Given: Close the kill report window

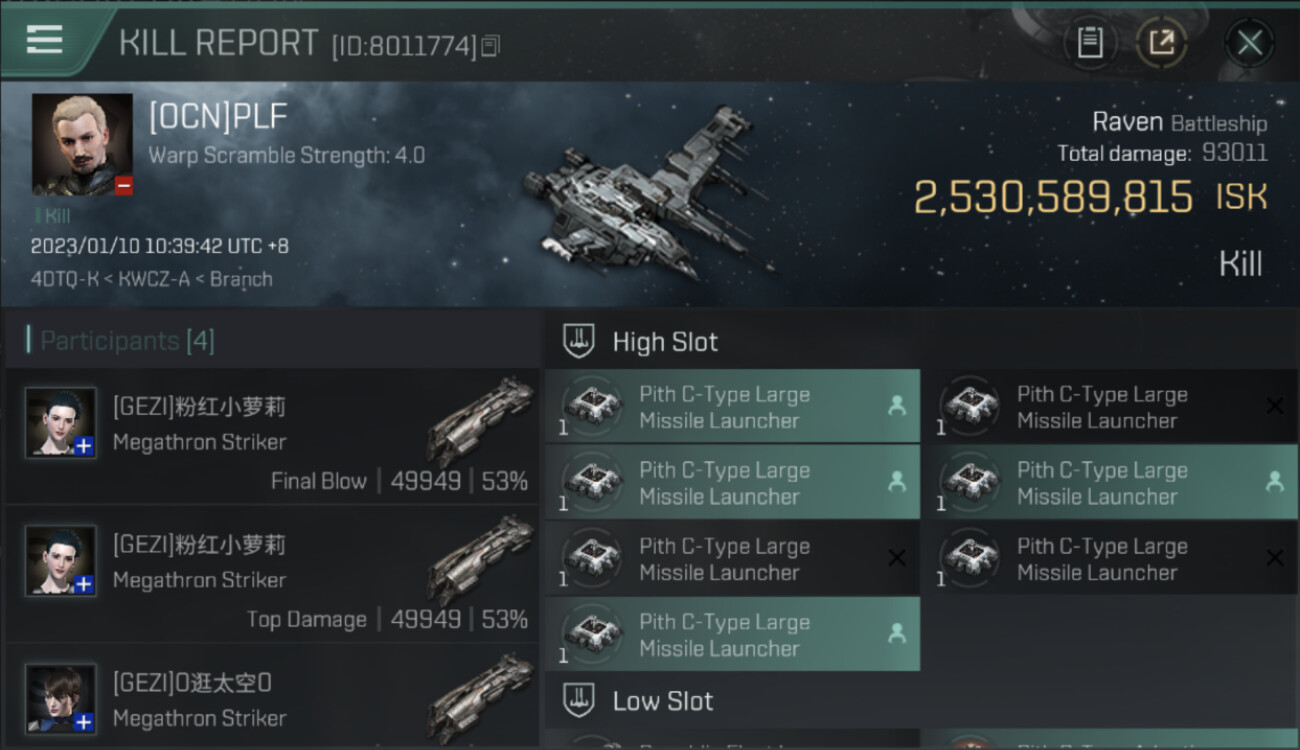Looking at the screenshot, I should tap(1249, 43).
